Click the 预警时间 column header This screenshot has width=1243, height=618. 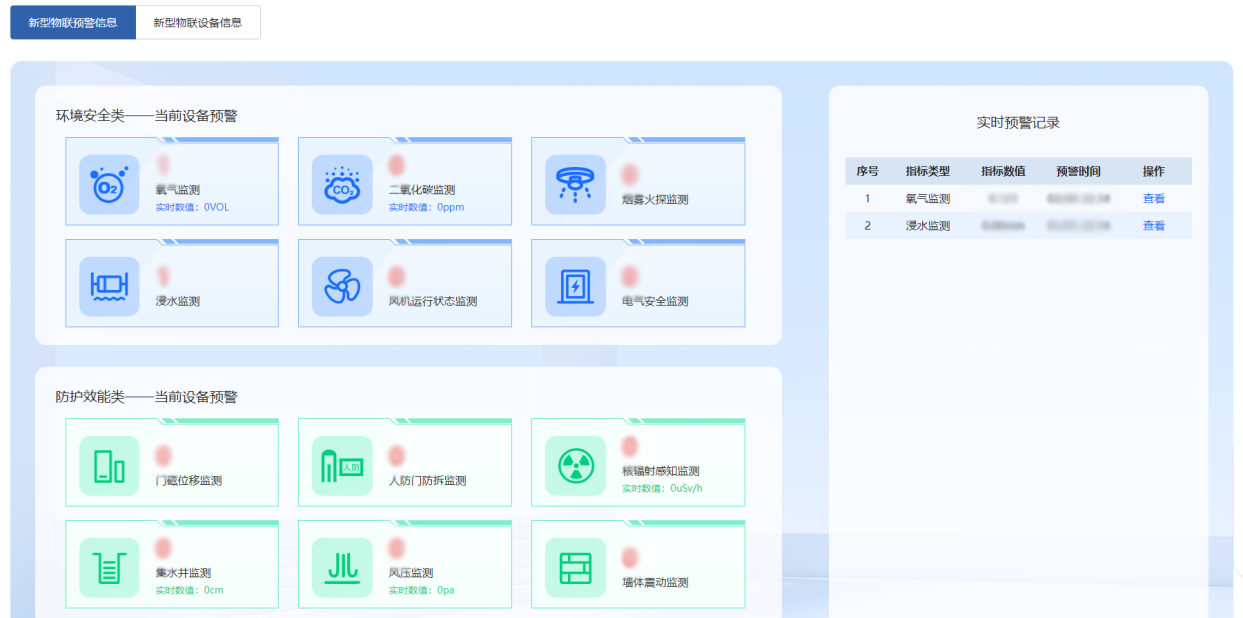[1078, 171]
